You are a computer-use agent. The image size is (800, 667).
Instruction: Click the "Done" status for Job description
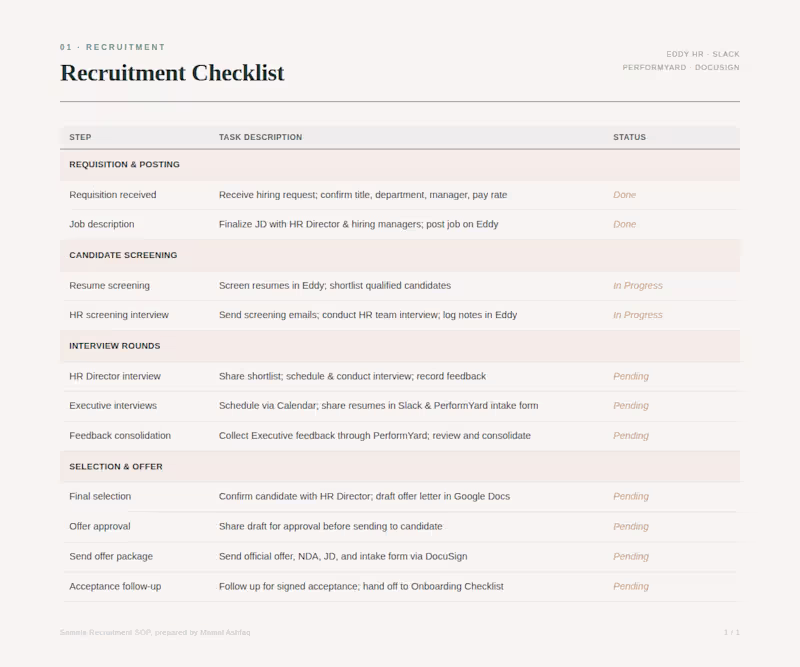pyautogui.click(x=624, y=225)
